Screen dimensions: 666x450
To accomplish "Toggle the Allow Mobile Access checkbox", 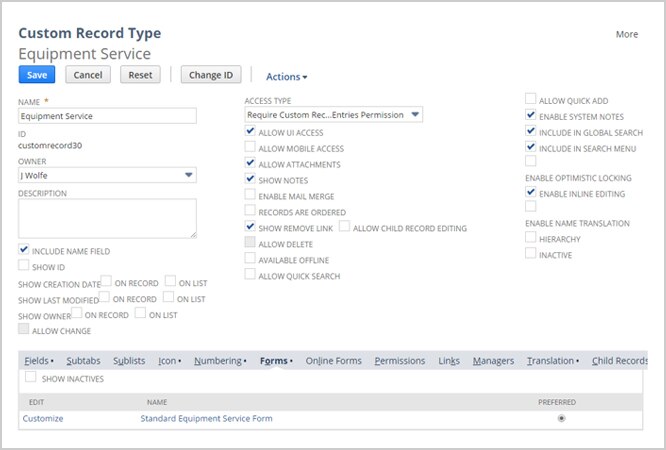I will (250, 147).
